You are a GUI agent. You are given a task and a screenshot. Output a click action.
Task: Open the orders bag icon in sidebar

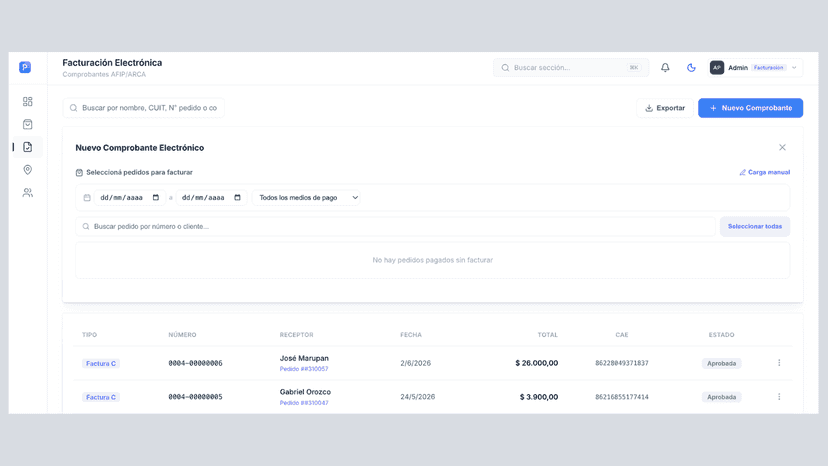(27, 124)
